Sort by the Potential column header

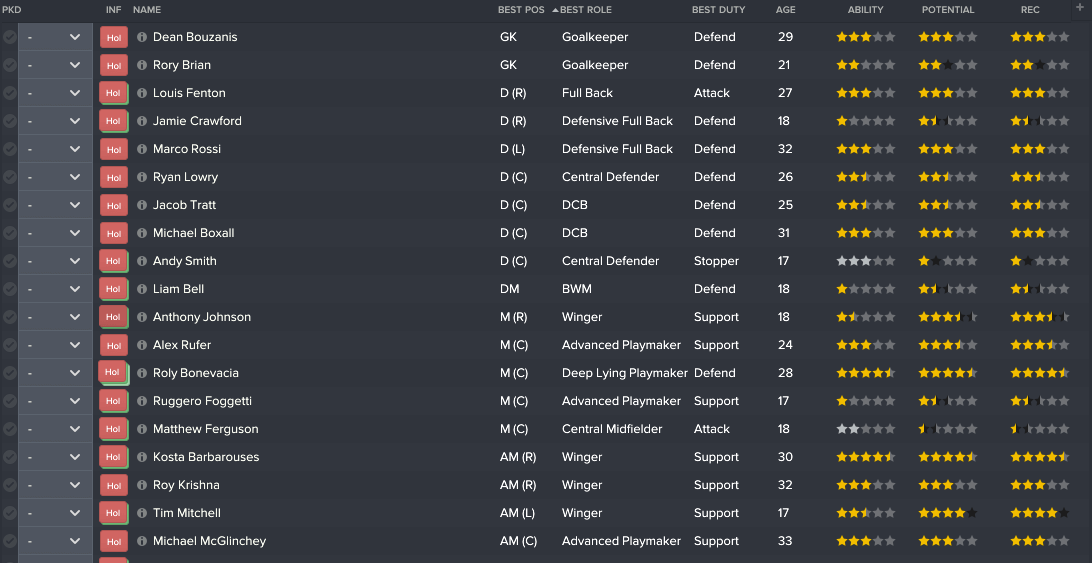click(x=948, y=10)
